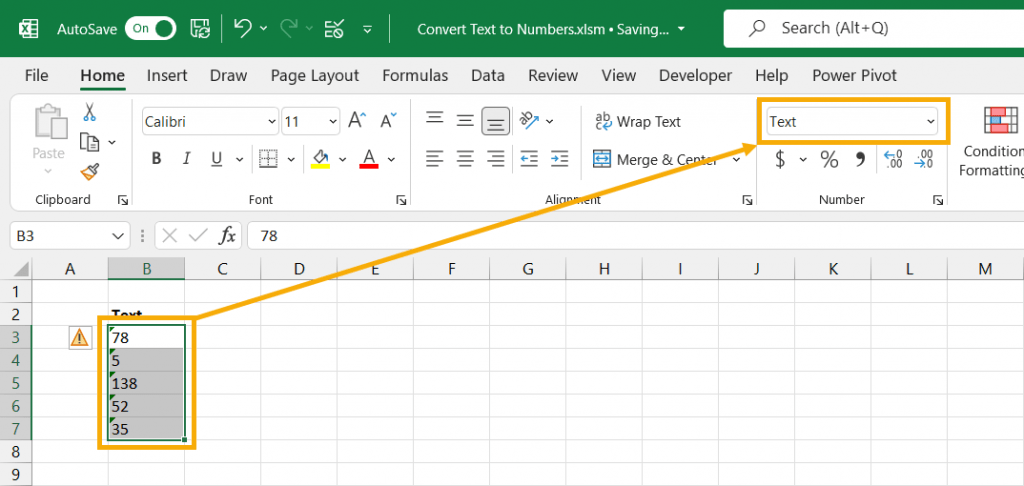Open the file name dropdown in title bar
Viewport: 1024px width, 486px height.
[682, 29]
